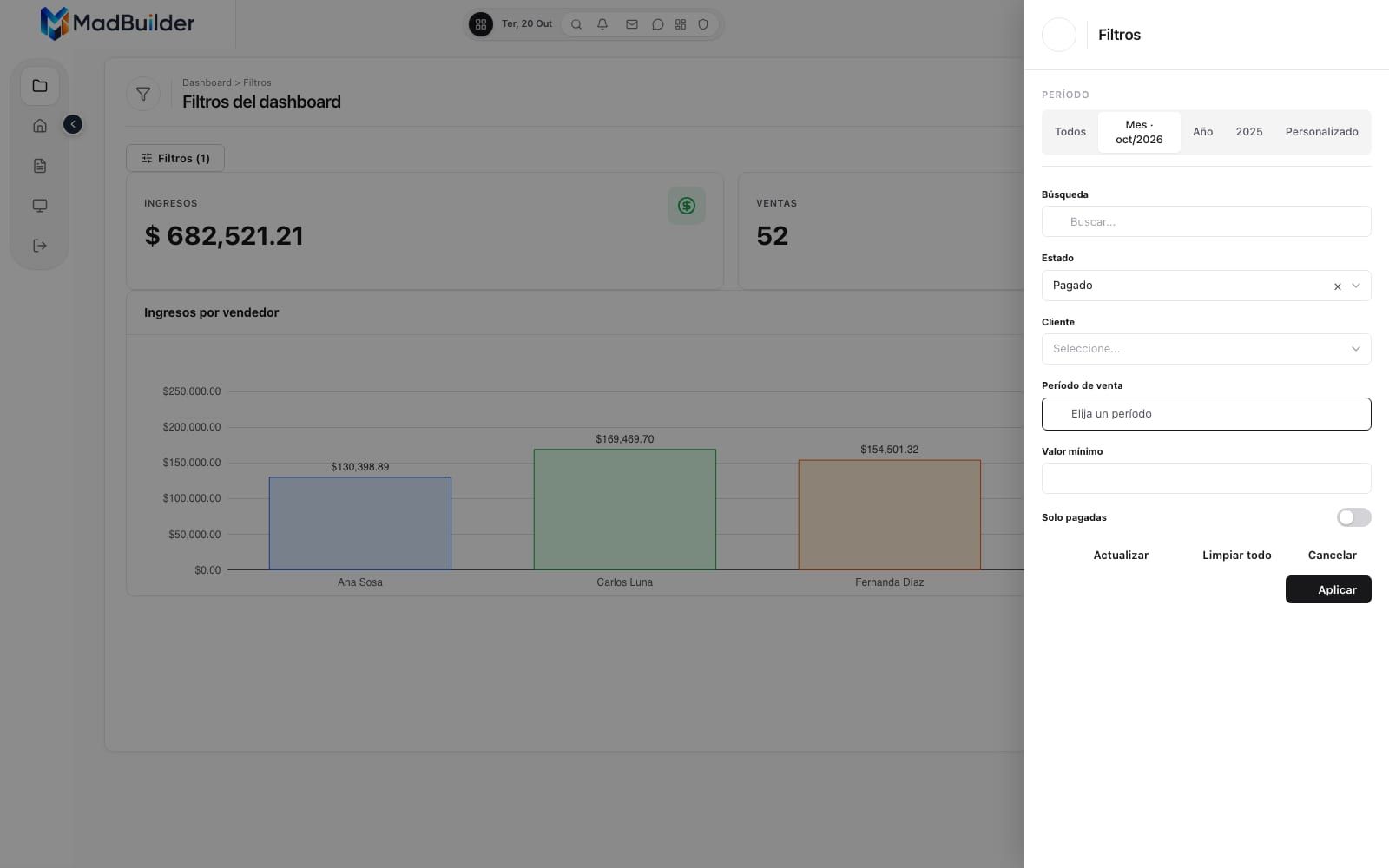1389x868 pixels.
Task: Click the MadBuilder logo
Action: pyautogui.click(x=117, y=23)
